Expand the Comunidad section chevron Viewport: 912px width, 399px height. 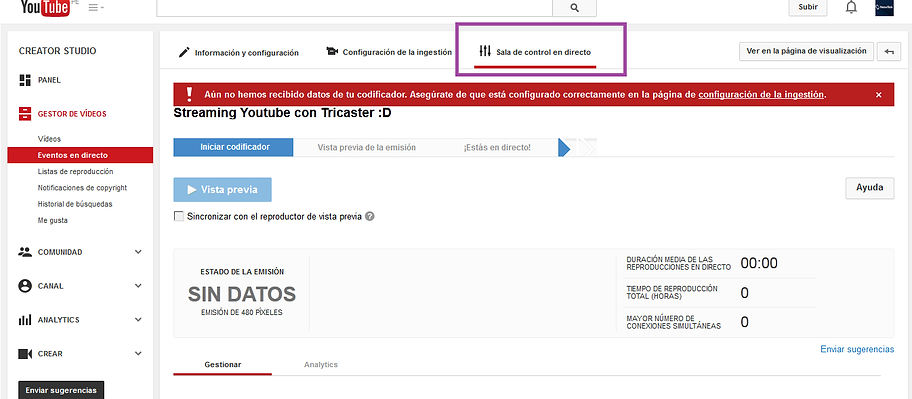(138, 252)
